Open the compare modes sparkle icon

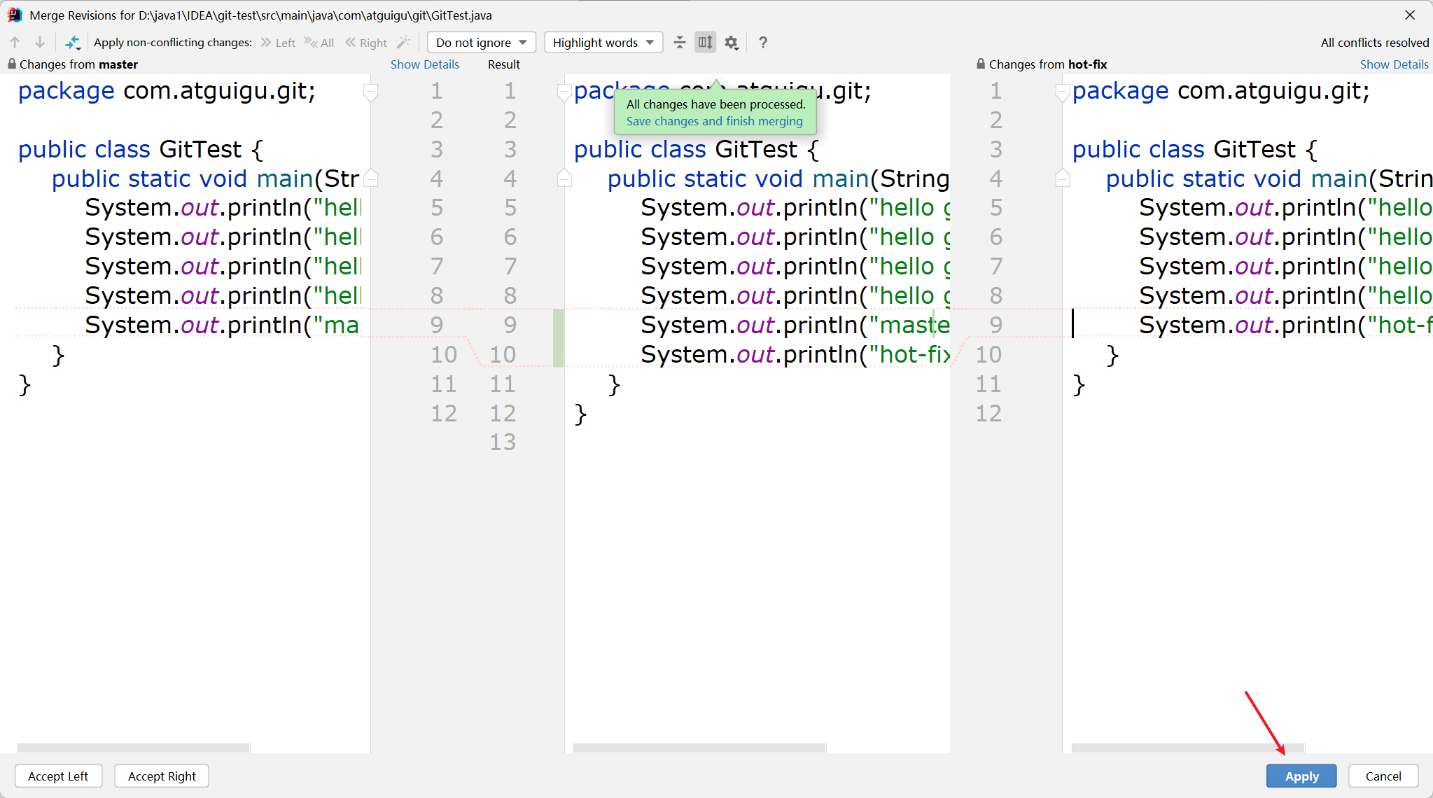73,42
